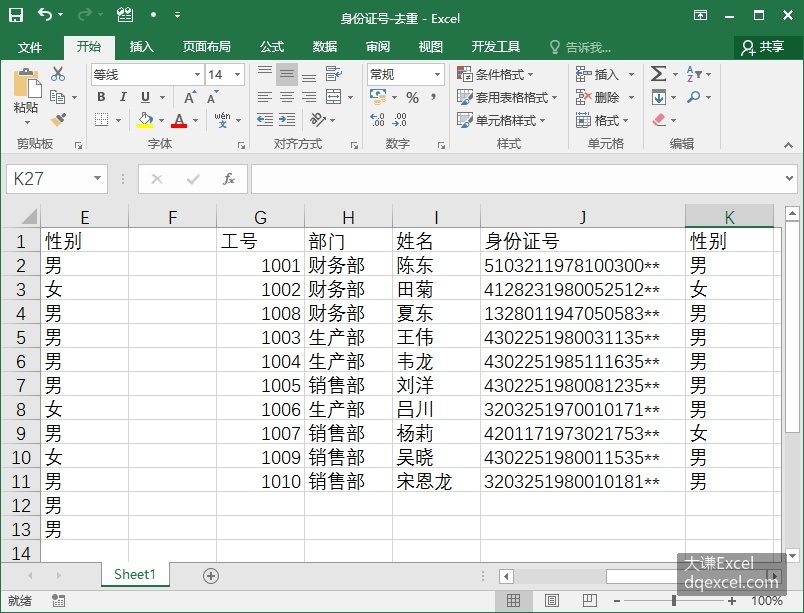This screenshot has width=804, height=613.
Task: Select the Sheet1 tab
Action: 135,574
